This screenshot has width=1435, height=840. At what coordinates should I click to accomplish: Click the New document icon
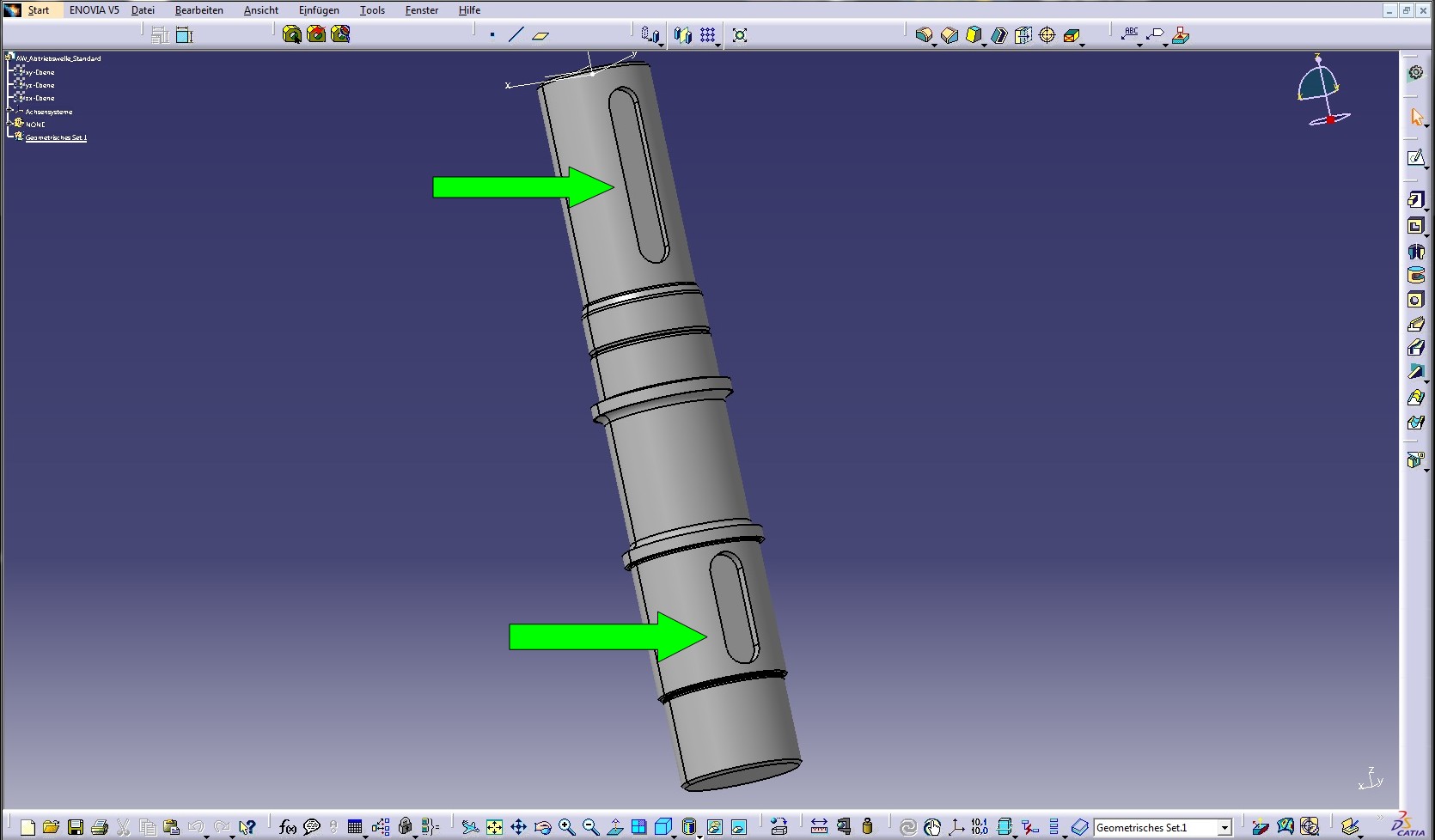coord(27,827)
